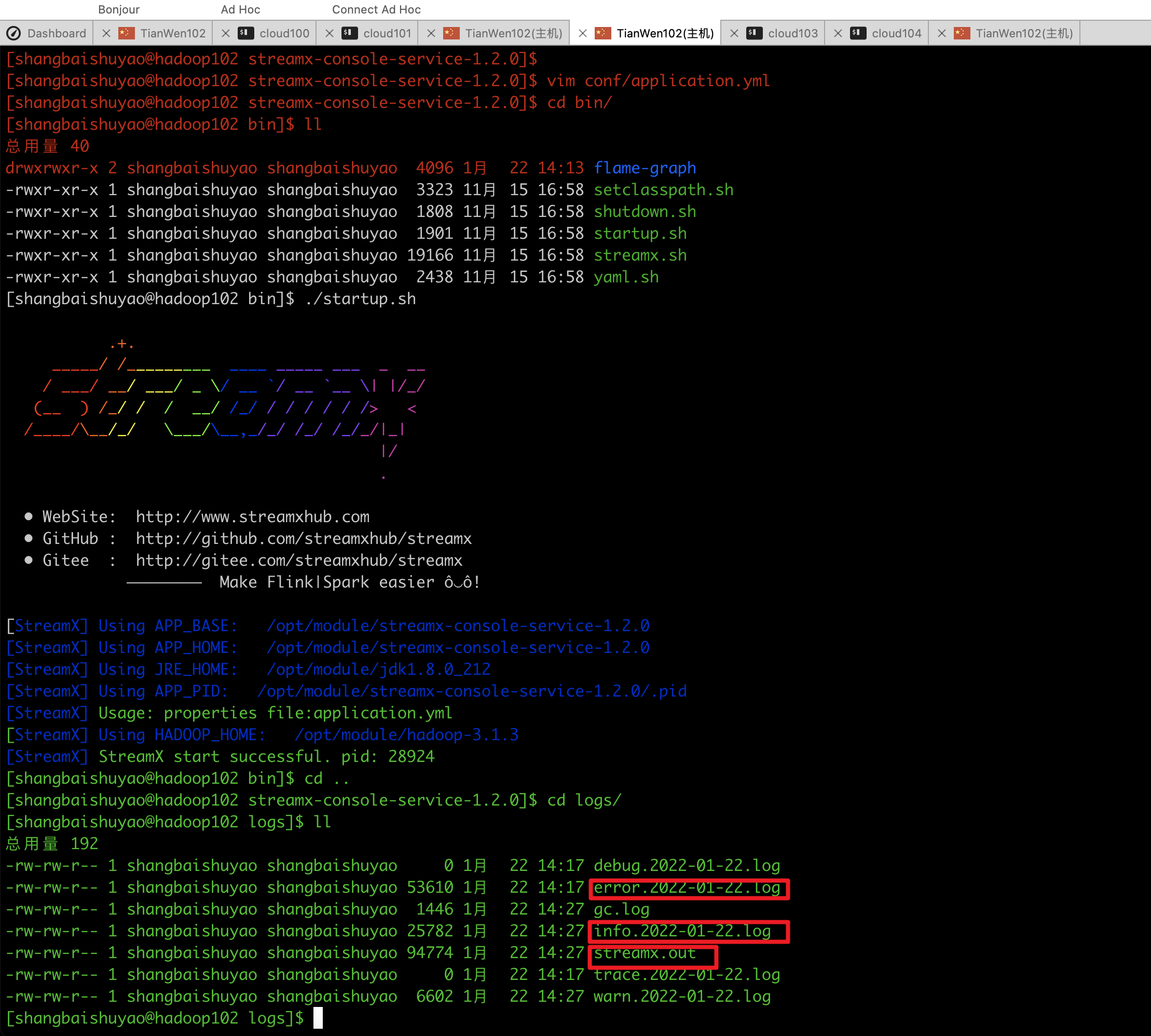The height and width of the screenshot is (1036, 1151).
Task: Click flag icon on the active TianWen102(主机) tab
Action: click(602, 33)
